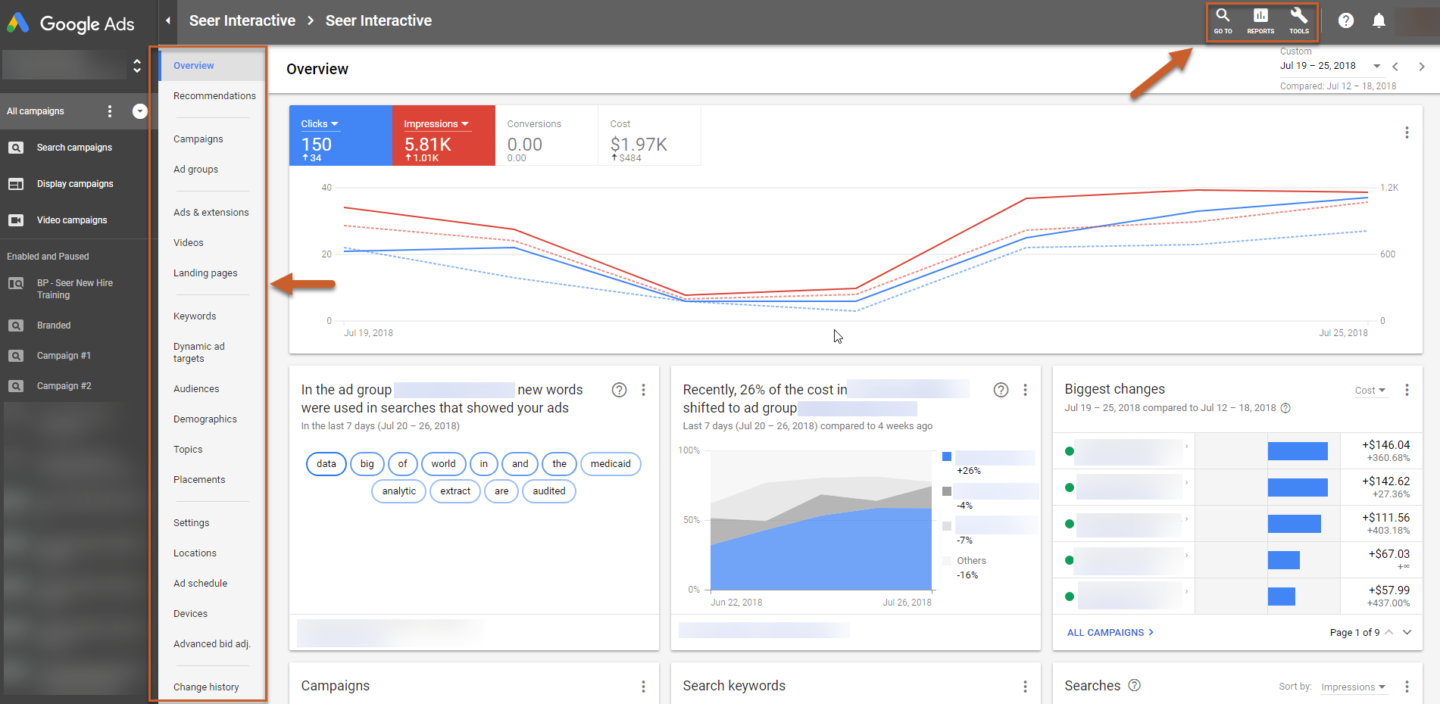Image resolution: width=1440 pixels, height=704 pixels.
Task: Open the Reports icon in top bar
Action: pyautogui.click(x=1260, y=20)
